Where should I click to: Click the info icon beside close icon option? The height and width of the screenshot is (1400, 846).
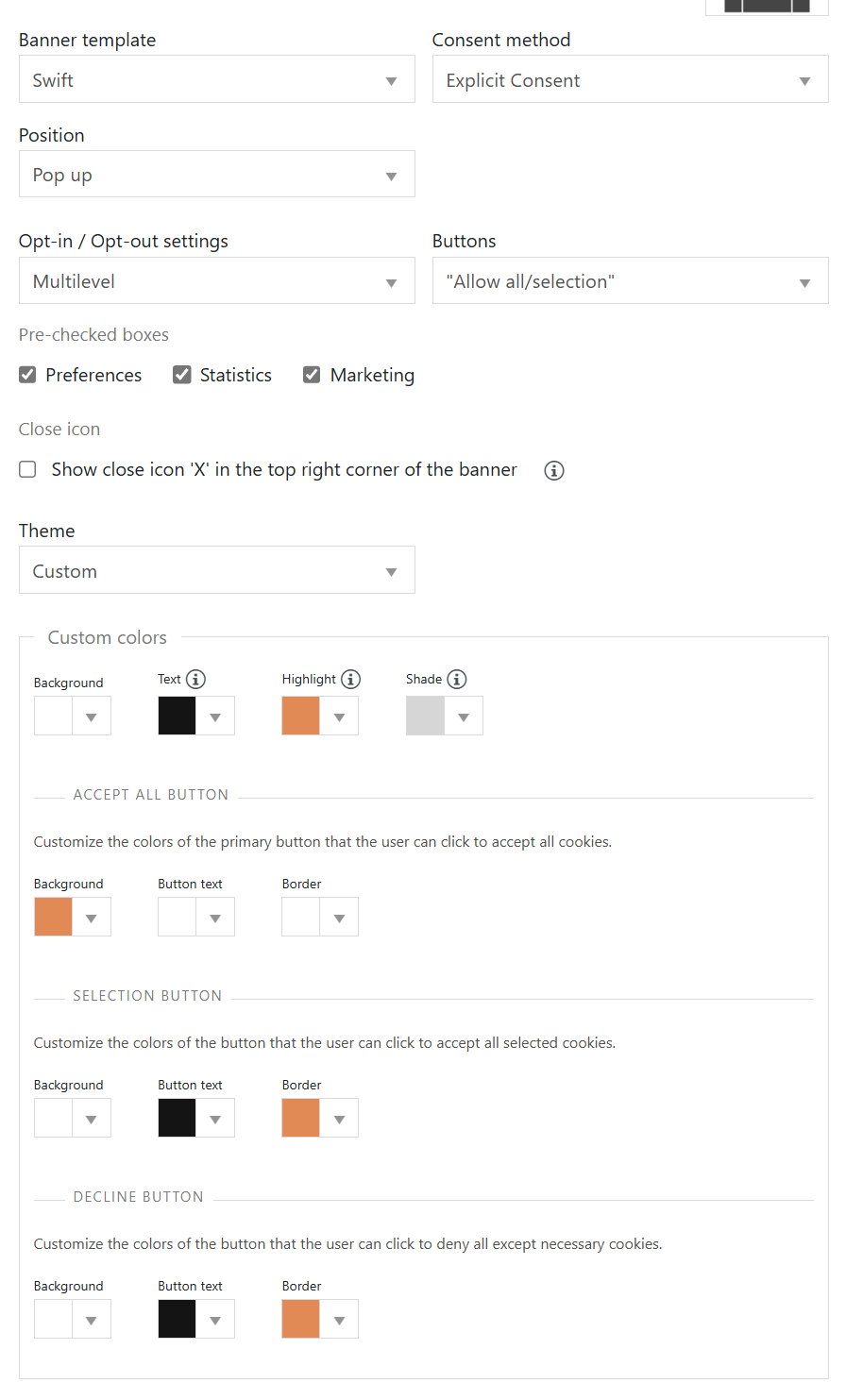click(554, 470)
